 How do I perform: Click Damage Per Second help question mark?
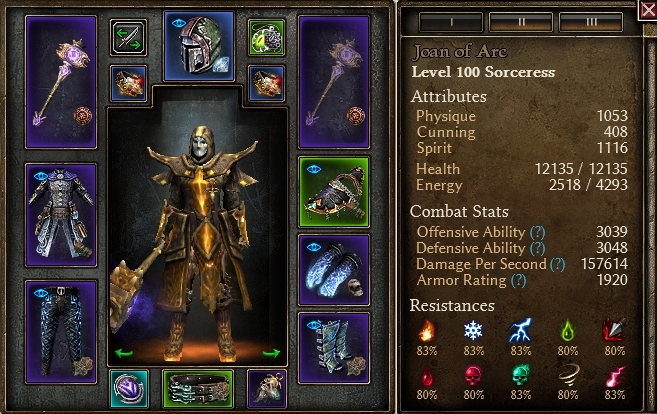click(x=558, y=264)
